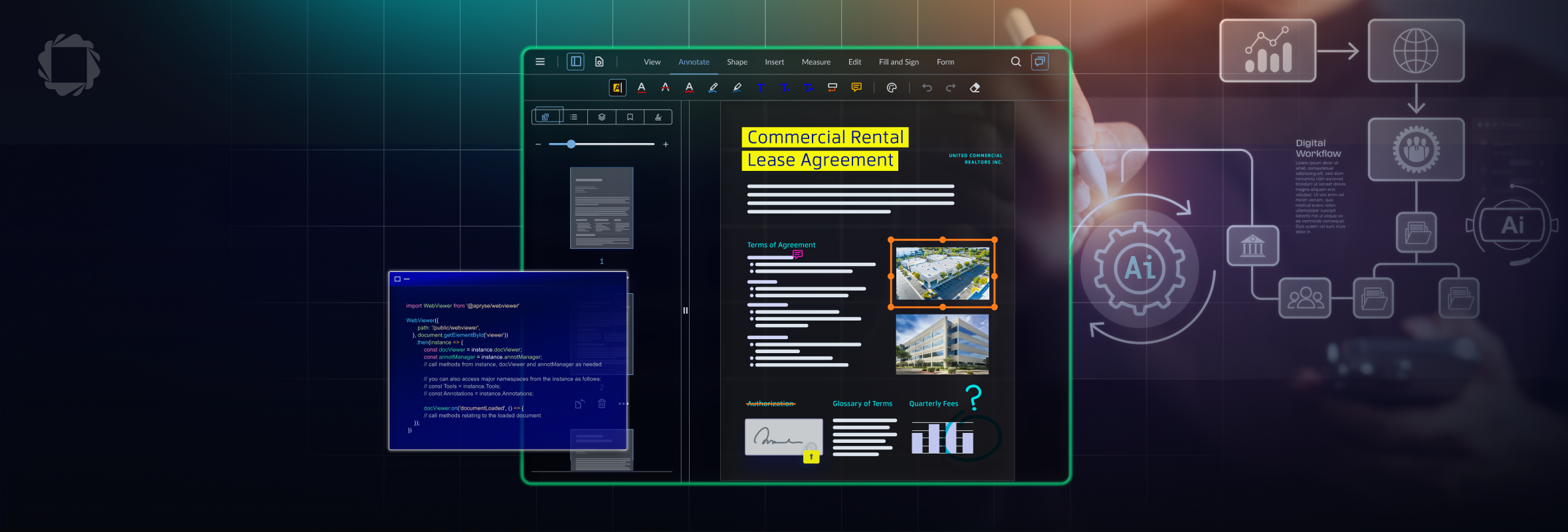This screenshot has height=532, width=1568.
Task: Open the Shape tab
Action: tap(737, 62)
